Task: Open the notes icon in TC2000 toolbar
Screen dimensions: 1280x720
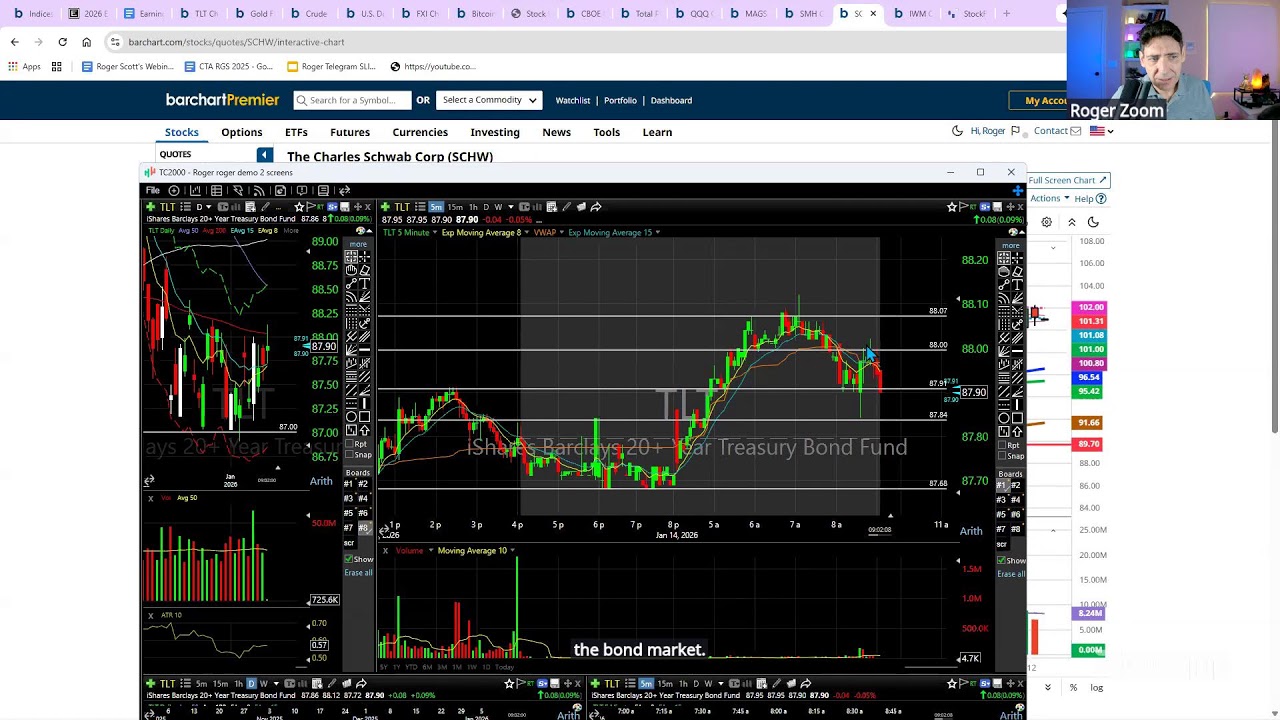Action: click(323, 190)
